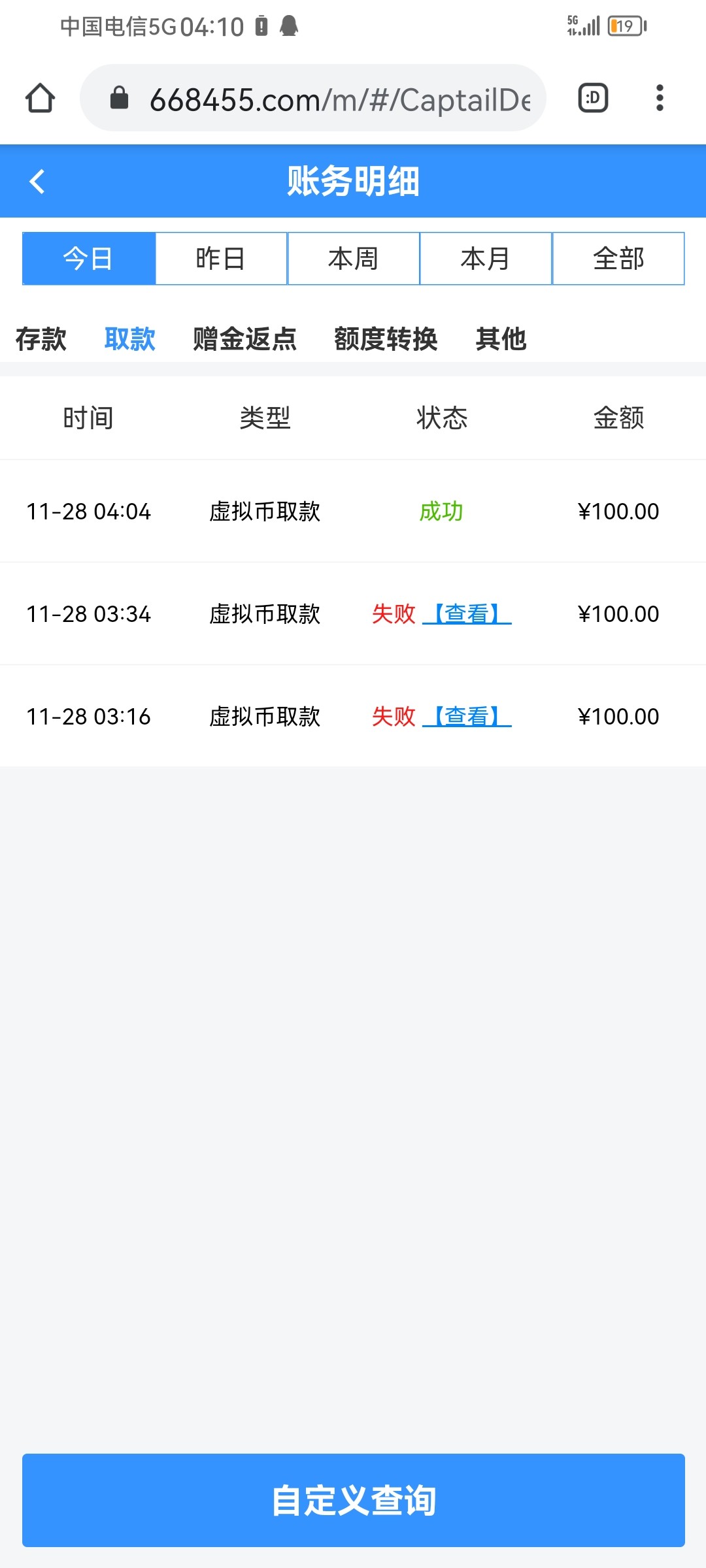Screen dimensions: 706x1568
Task: Tap the successful 04:04 withdrawal row
Action: (353, 512)
